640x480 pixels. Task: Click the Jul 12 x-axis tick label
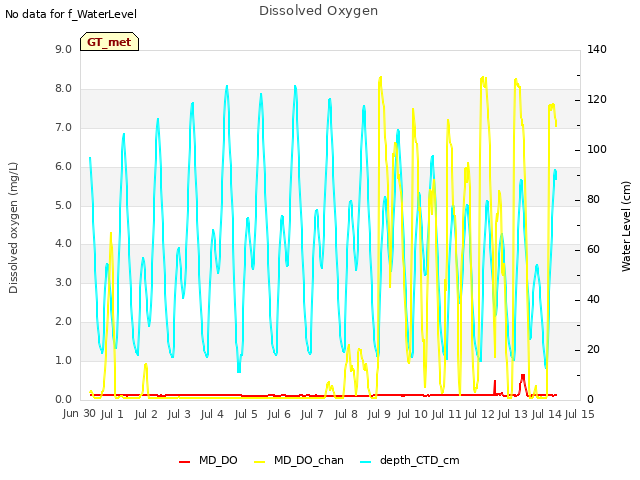480,414
